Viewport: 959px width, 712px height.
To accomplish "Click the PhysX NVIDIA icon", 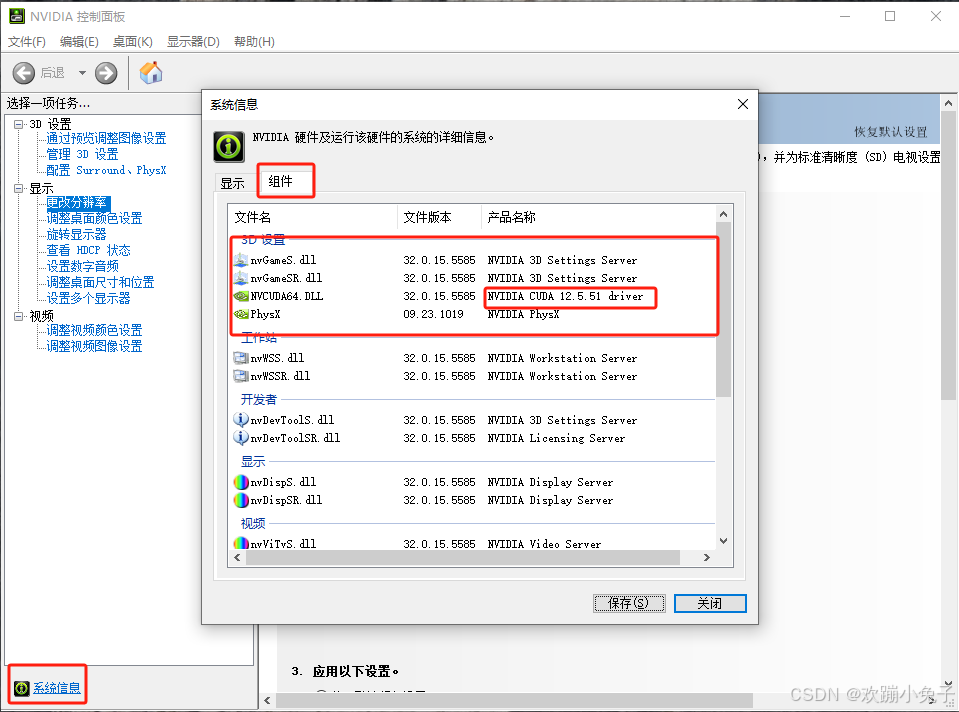I will click(241, 314).
